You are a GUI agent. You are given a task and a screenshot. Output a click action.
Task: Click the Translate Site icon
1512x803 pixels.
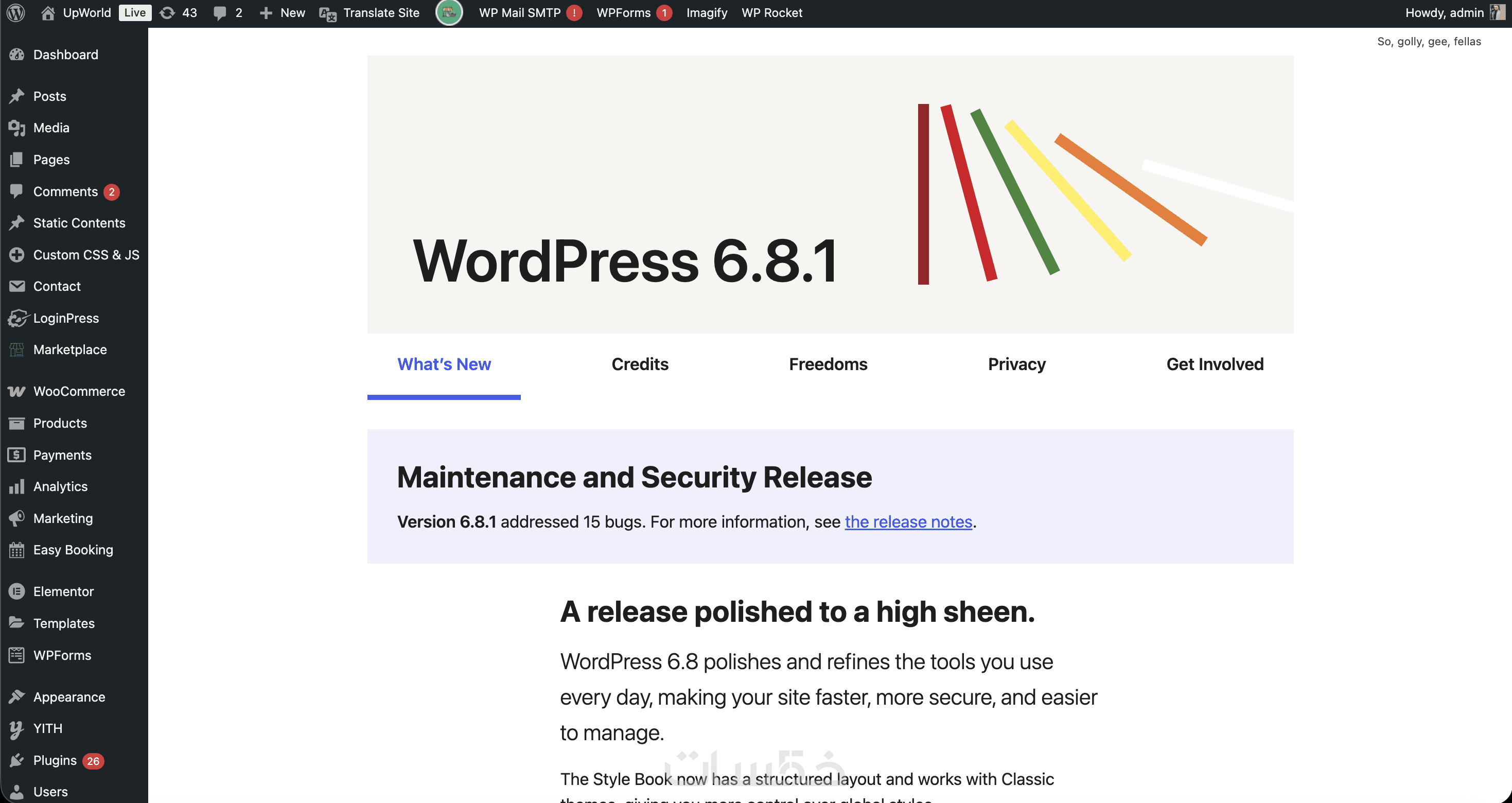(x=327, y=13)
